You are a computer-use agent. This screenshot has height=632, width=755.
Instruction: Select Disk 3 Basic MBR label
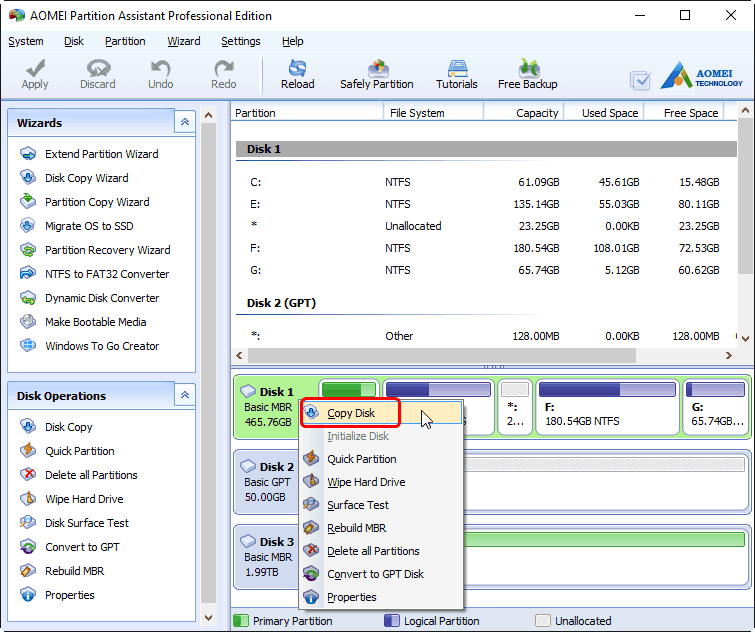click(267, 557)
